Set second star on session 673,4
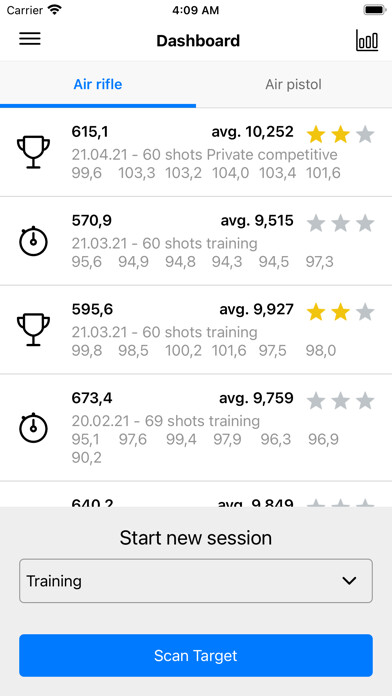 tap(341, 400)
